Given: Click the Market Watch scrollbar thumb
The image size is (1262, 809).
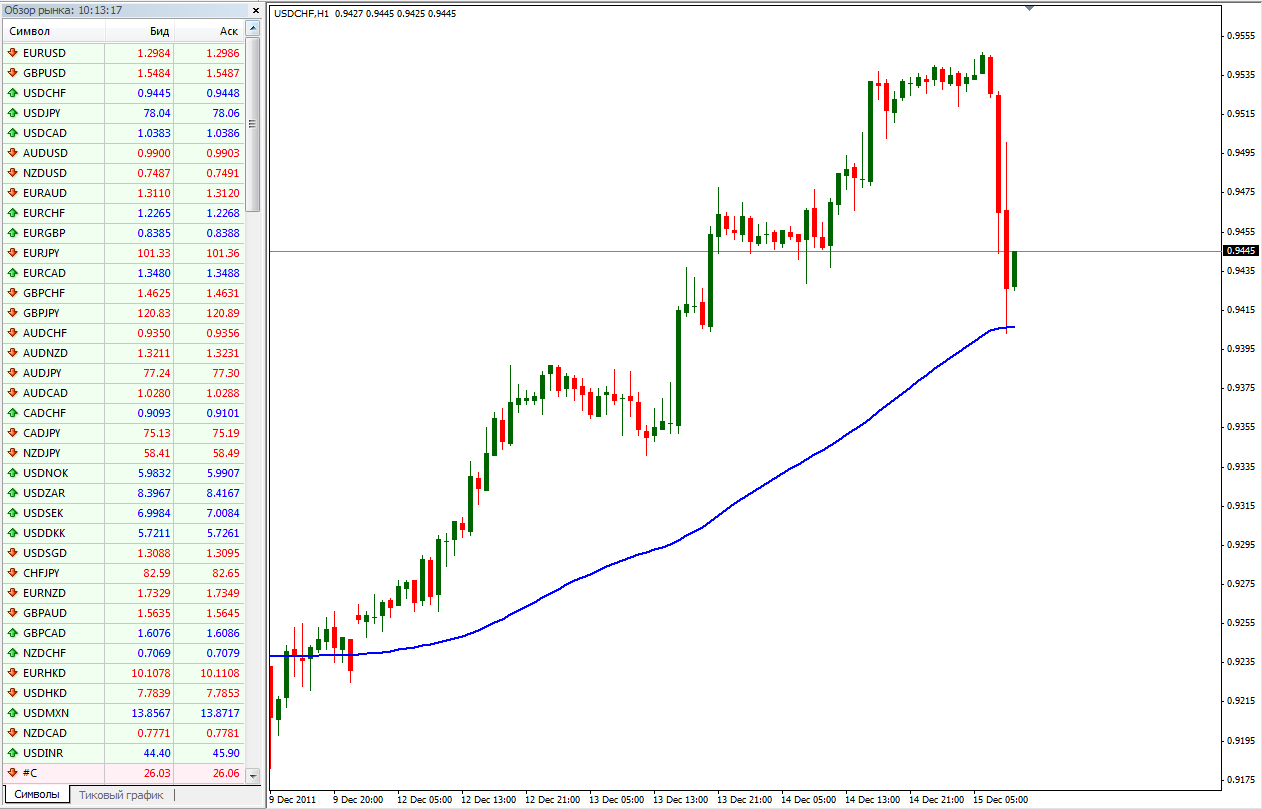Looking at the screenshot, I should coord(253,125).
